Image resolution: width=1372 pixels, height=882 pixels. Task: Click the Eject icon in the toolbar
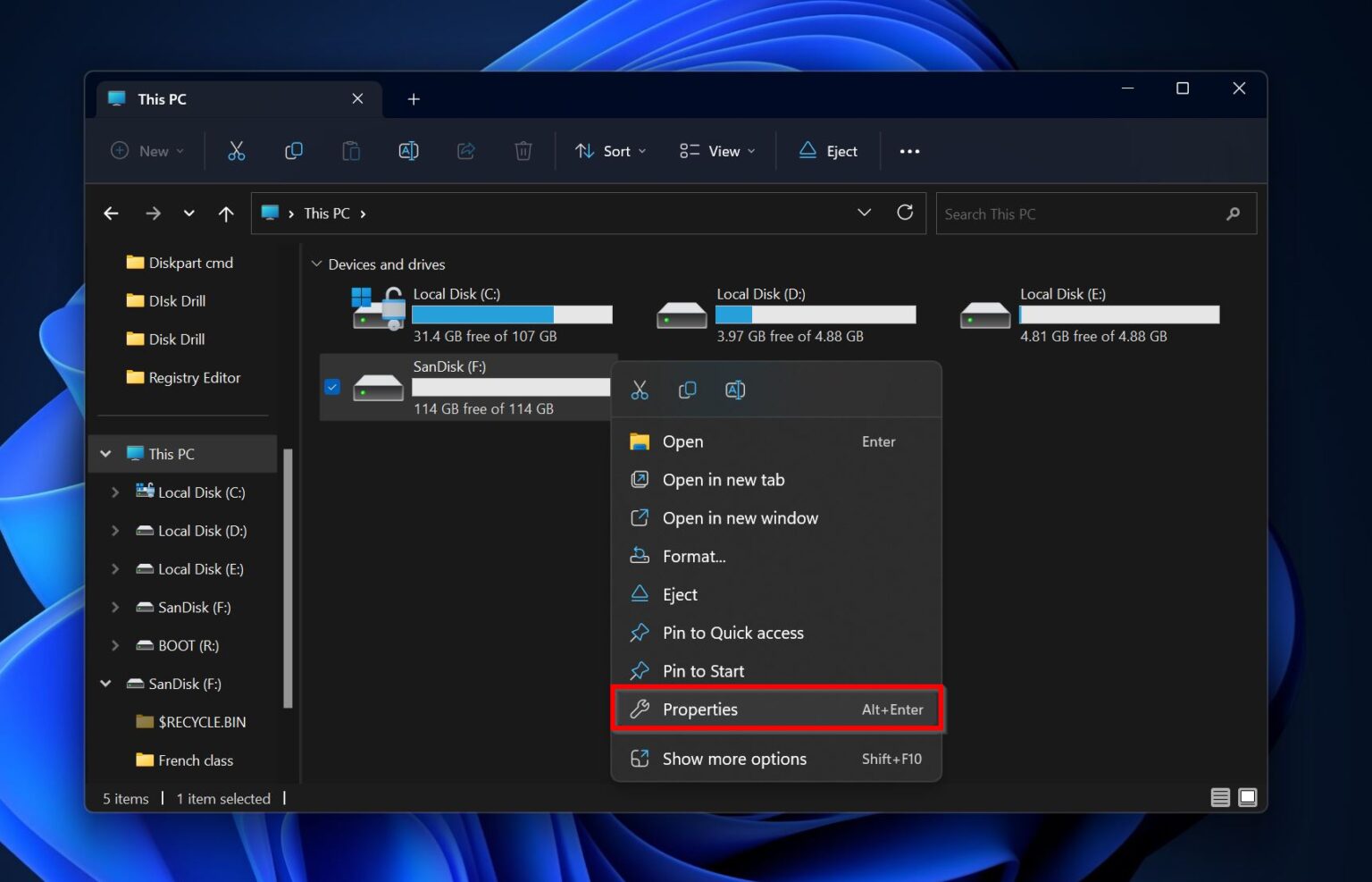tap(826, 150)
